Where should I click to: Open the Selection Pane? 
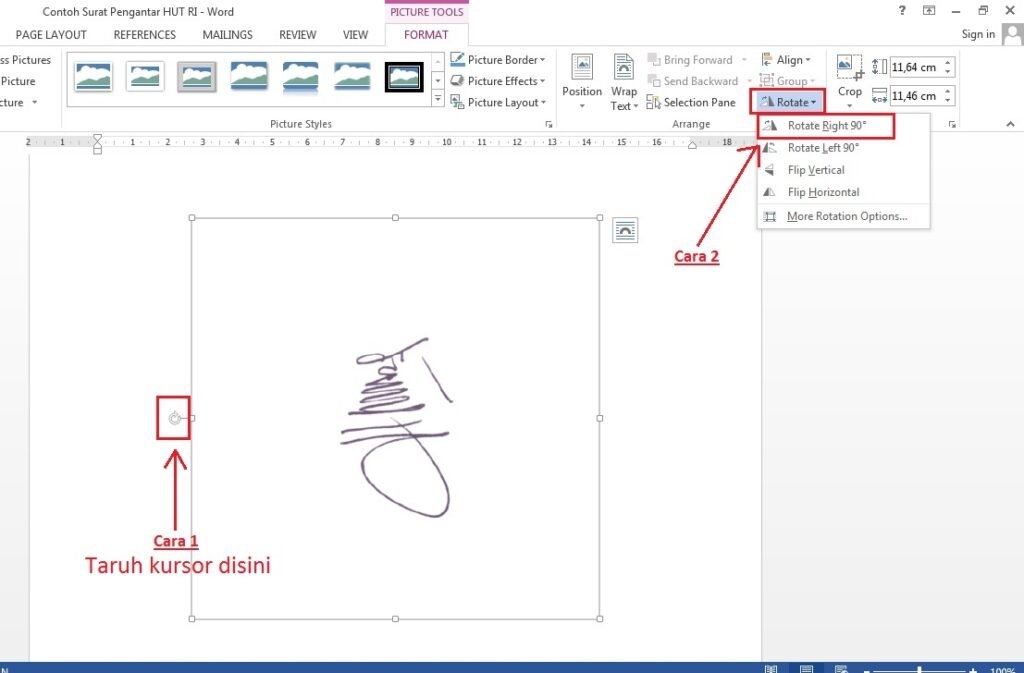691,103
